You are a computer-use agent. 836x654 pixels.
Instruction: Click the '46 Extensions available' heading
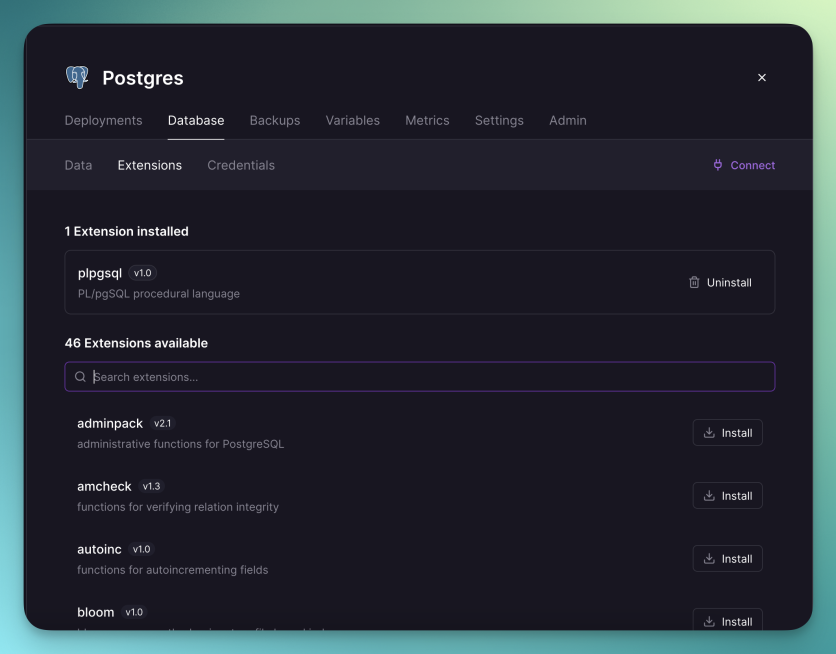[x=136, y=343]
